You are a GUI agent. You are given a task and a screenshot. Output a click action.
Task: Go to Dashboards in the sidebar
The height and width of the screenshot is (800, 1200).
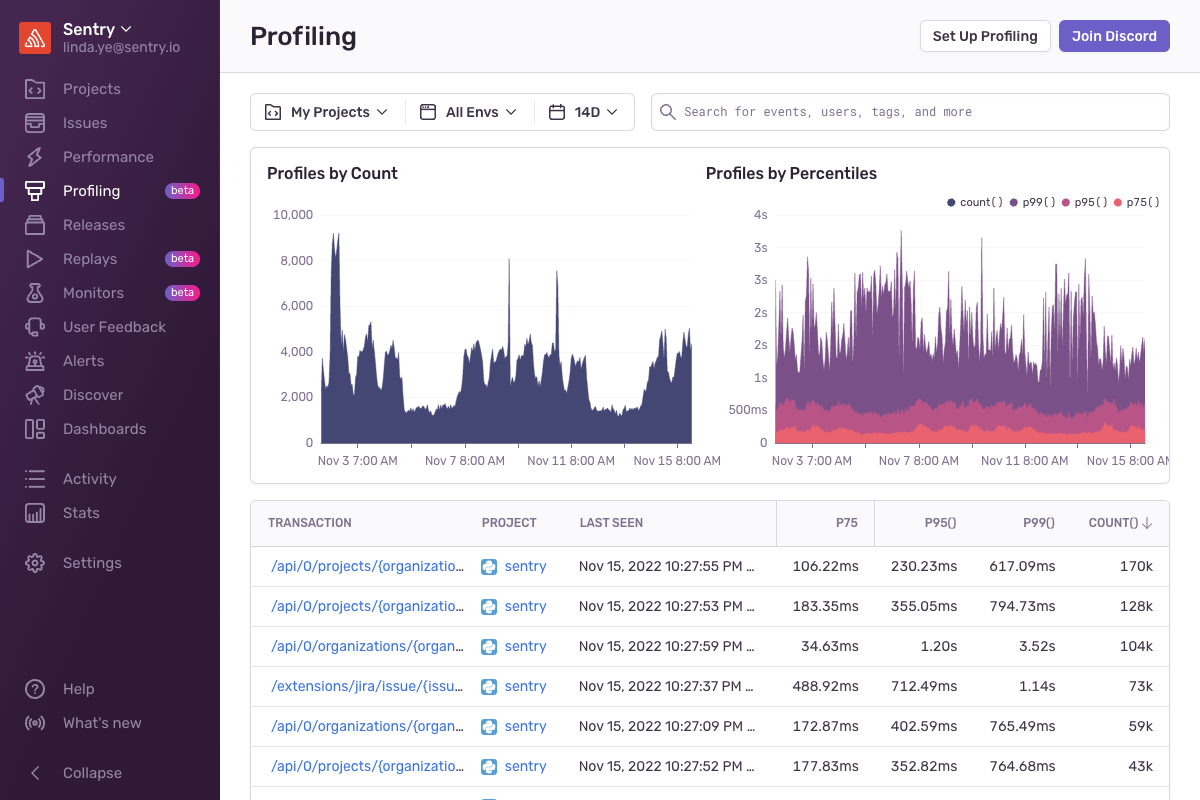point(104,429)
